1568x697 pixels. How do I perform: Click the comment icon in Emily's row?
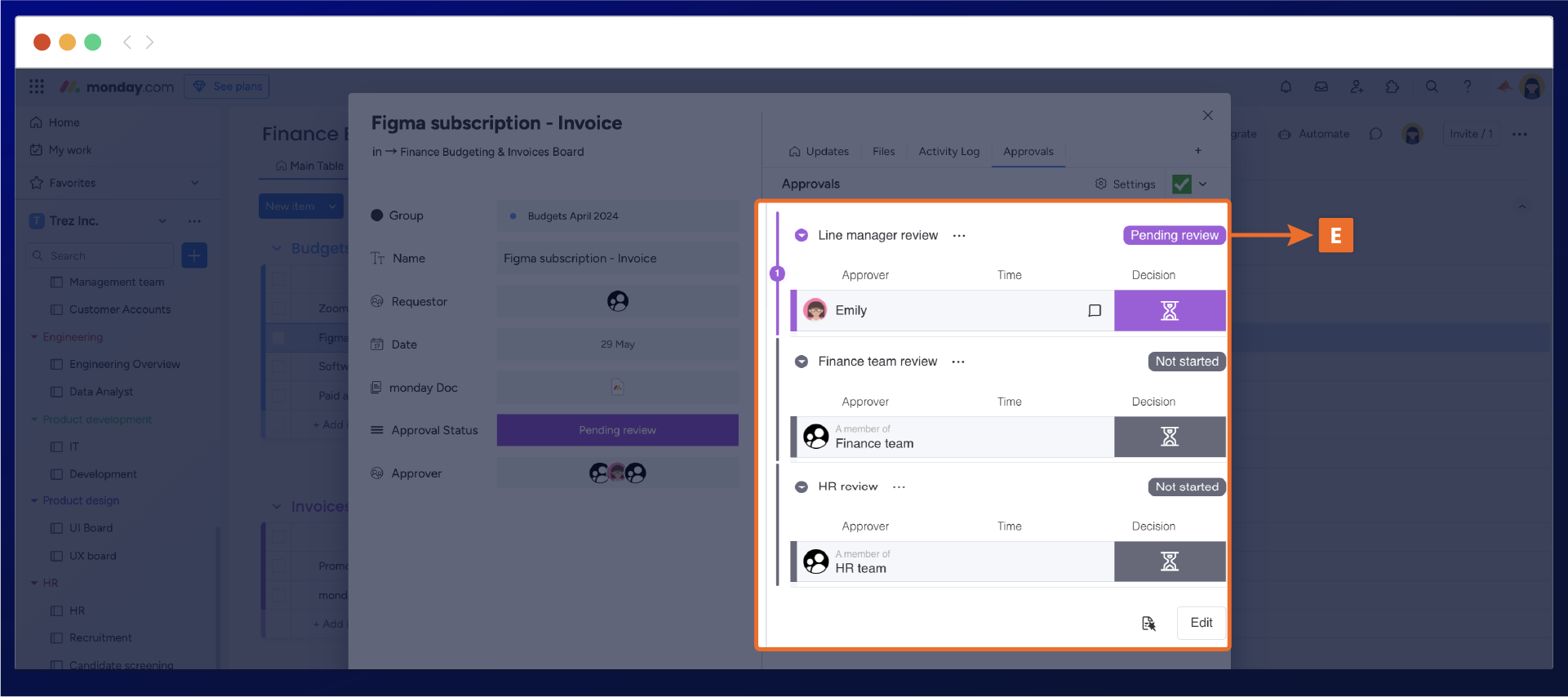click(1095, 310)
